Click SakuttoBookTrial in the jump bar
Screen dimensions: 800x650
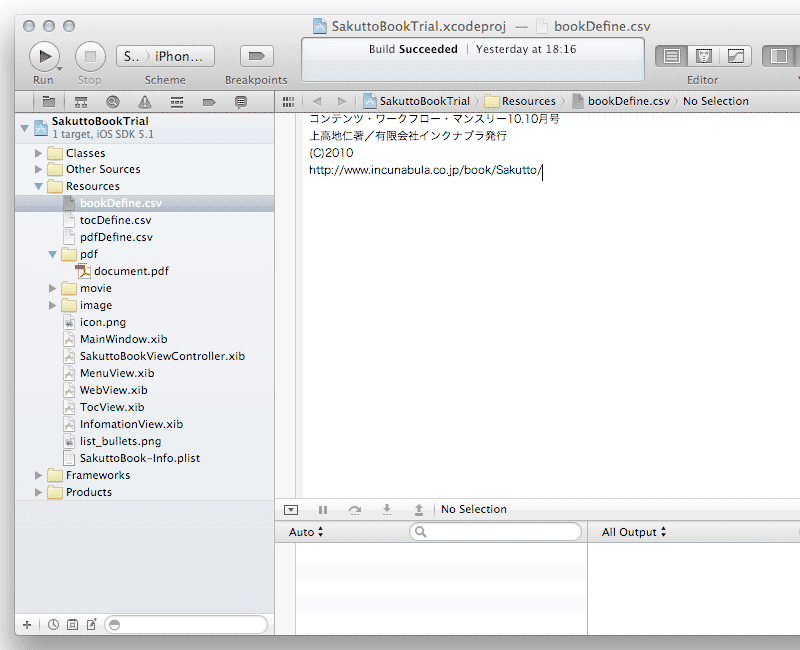(416, 101)
